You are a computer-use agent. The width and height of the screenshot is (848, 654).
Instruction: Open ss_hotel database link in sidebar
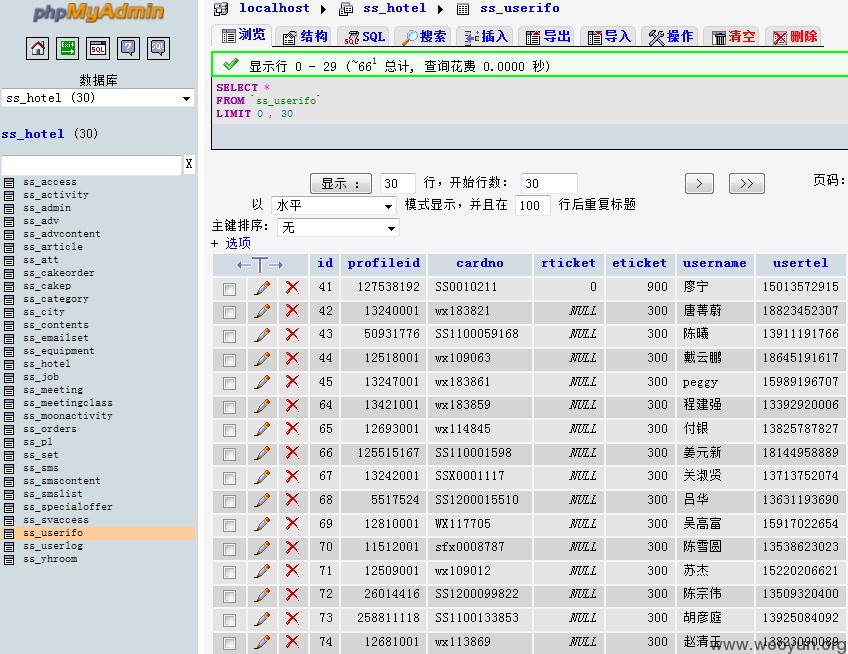(x=33, y=134)
